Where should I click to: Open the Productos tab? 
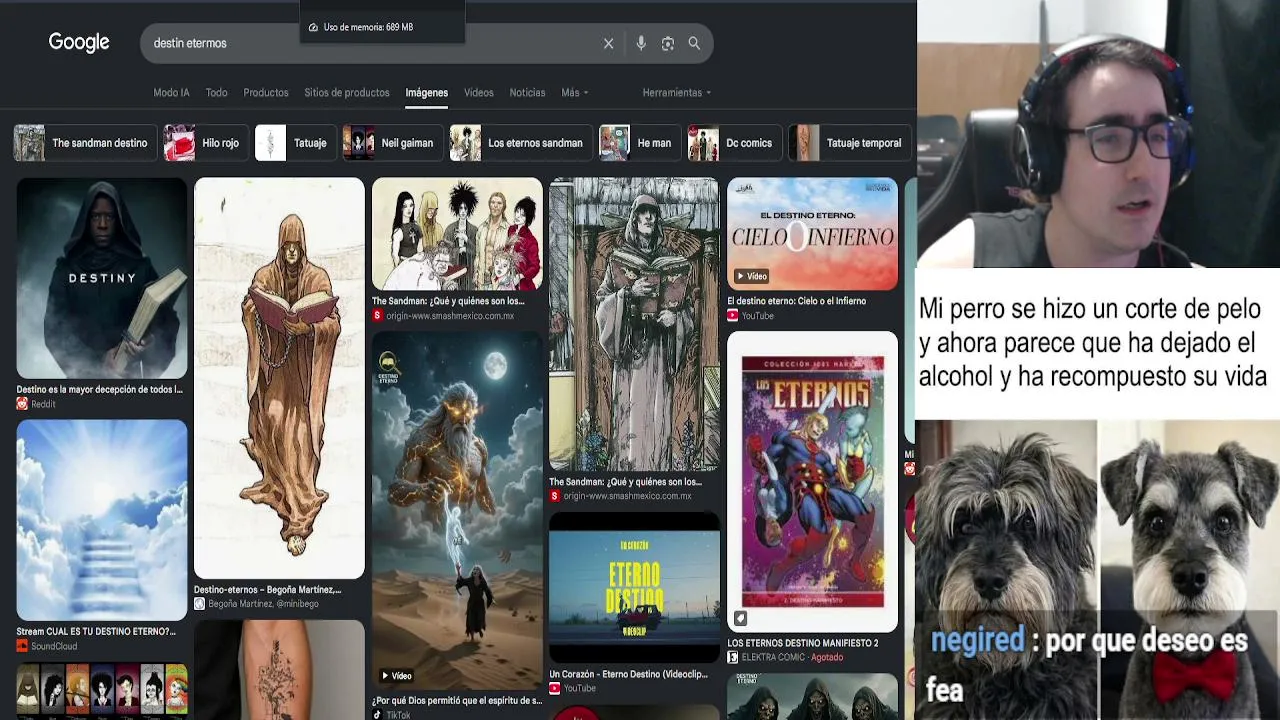click(266, 92)
